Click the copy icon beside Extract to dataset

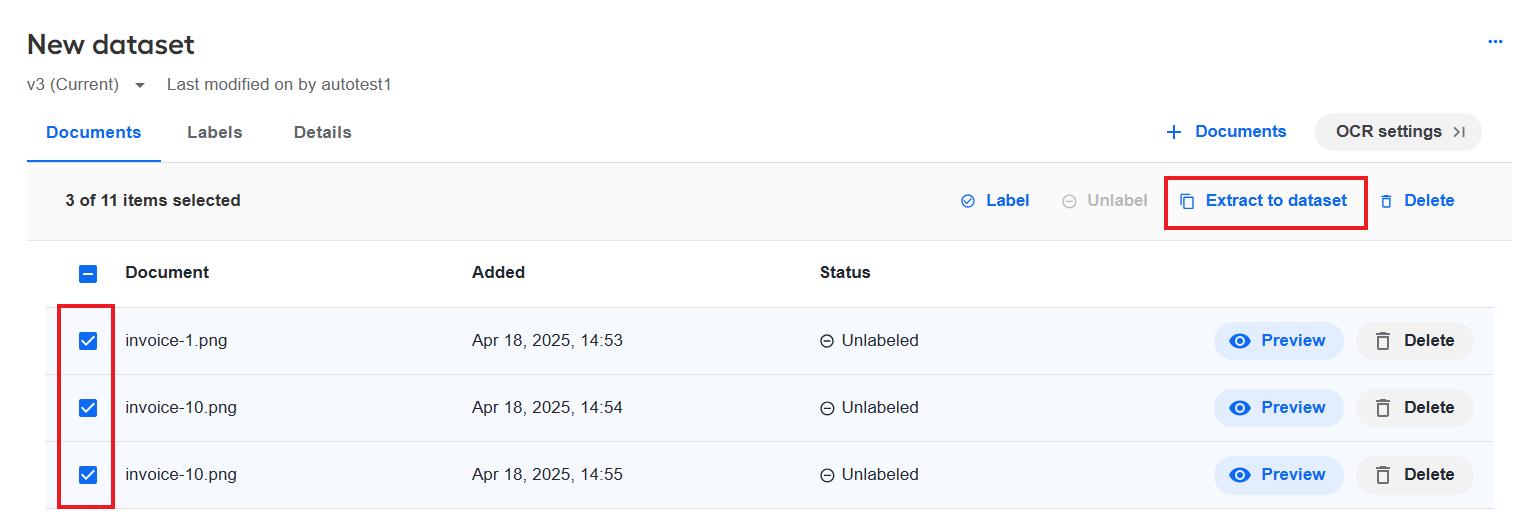(1187, 201)
